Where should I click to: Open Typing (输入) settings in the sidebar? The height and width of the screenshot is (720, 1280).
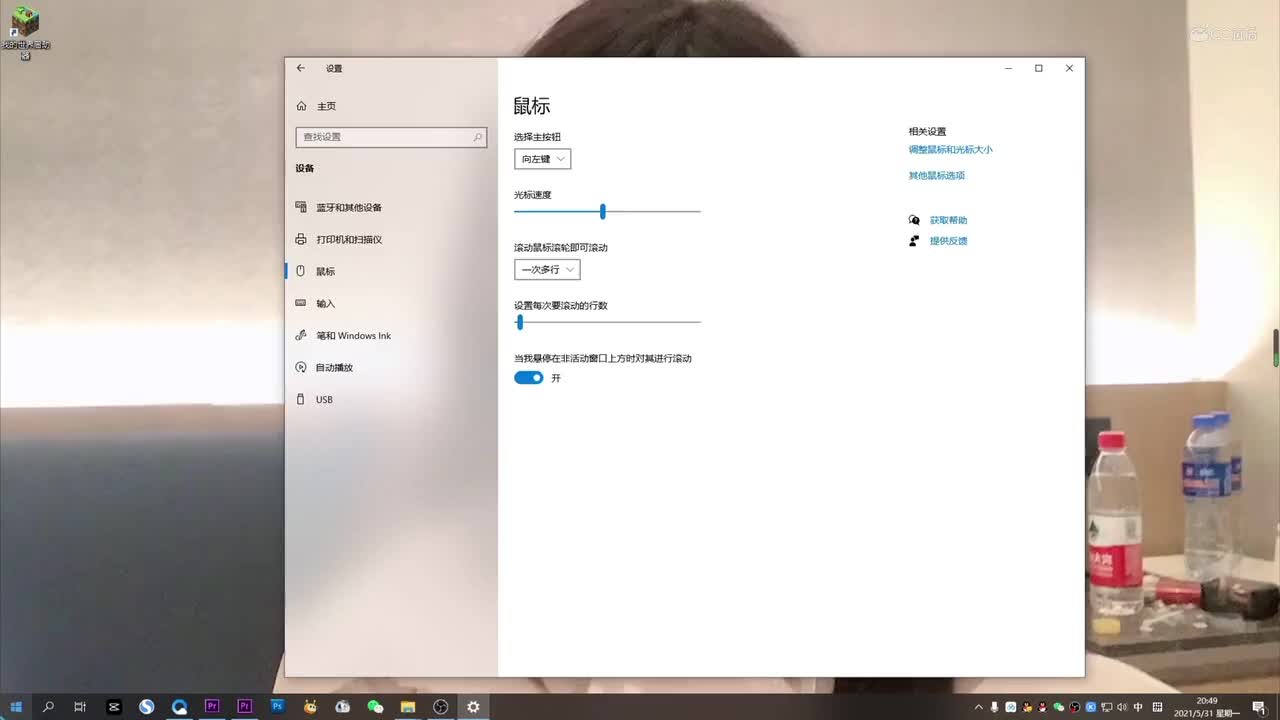tap(324, 303)
